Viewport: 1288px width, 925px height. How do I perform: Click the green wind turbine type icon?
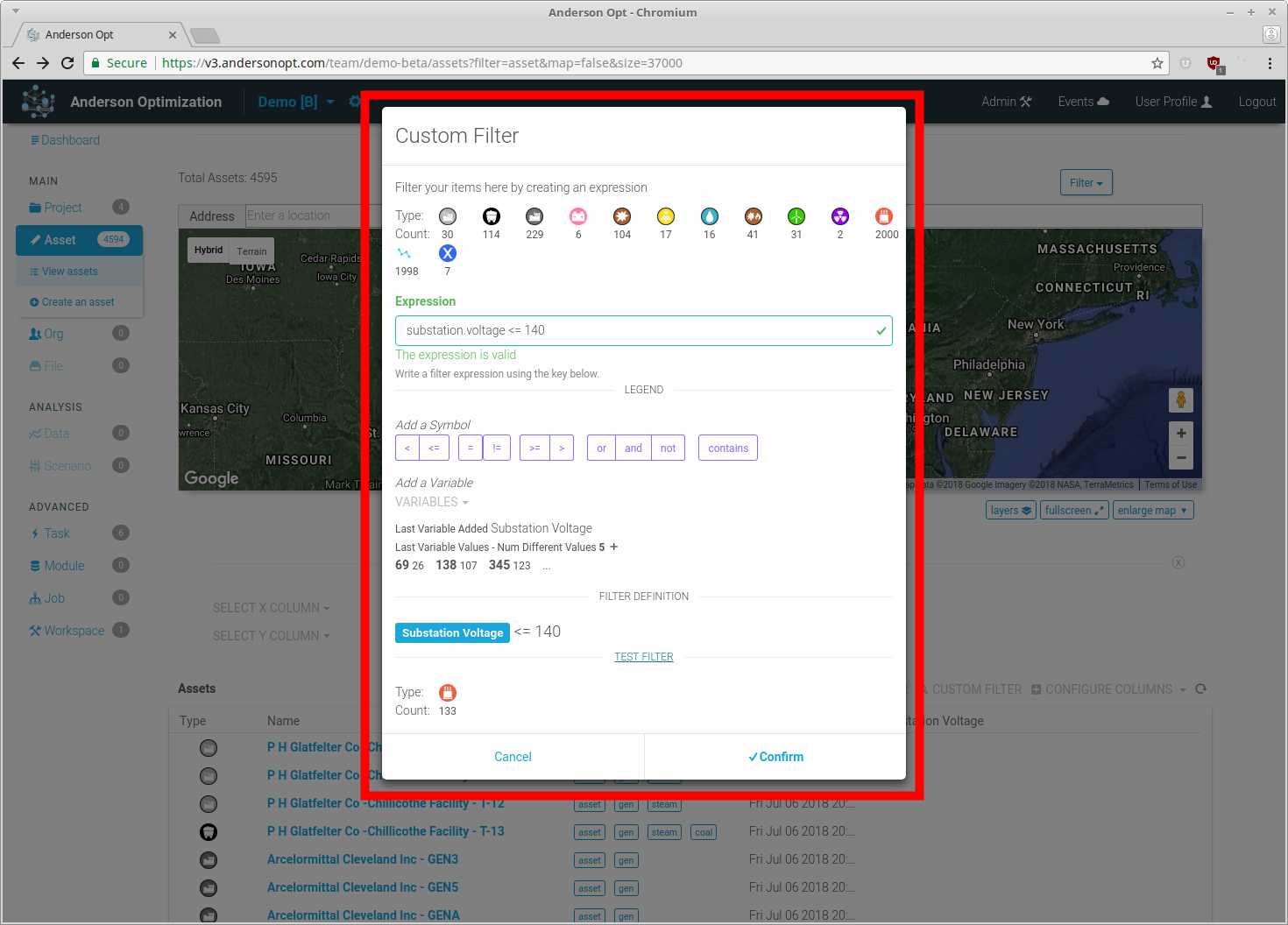(x=796, y=216)
